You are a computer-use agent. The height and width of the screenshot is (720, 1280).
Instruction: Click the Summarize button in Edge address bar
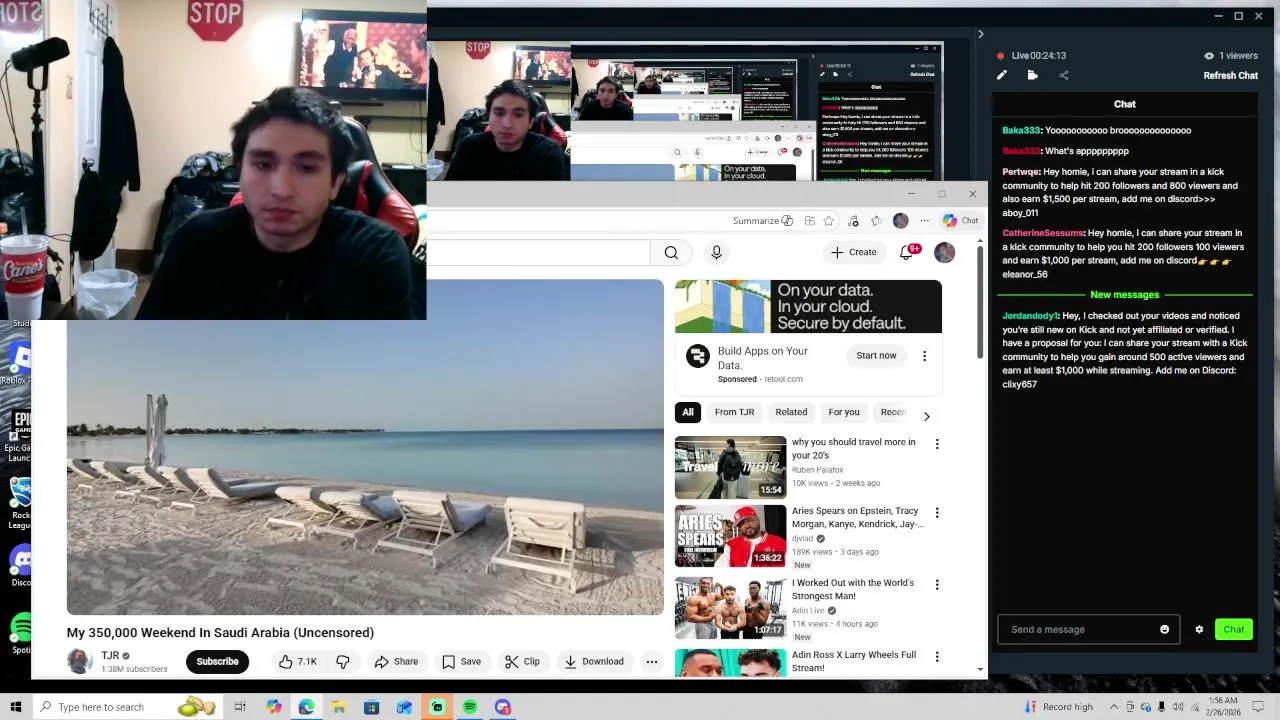point(762,221)
